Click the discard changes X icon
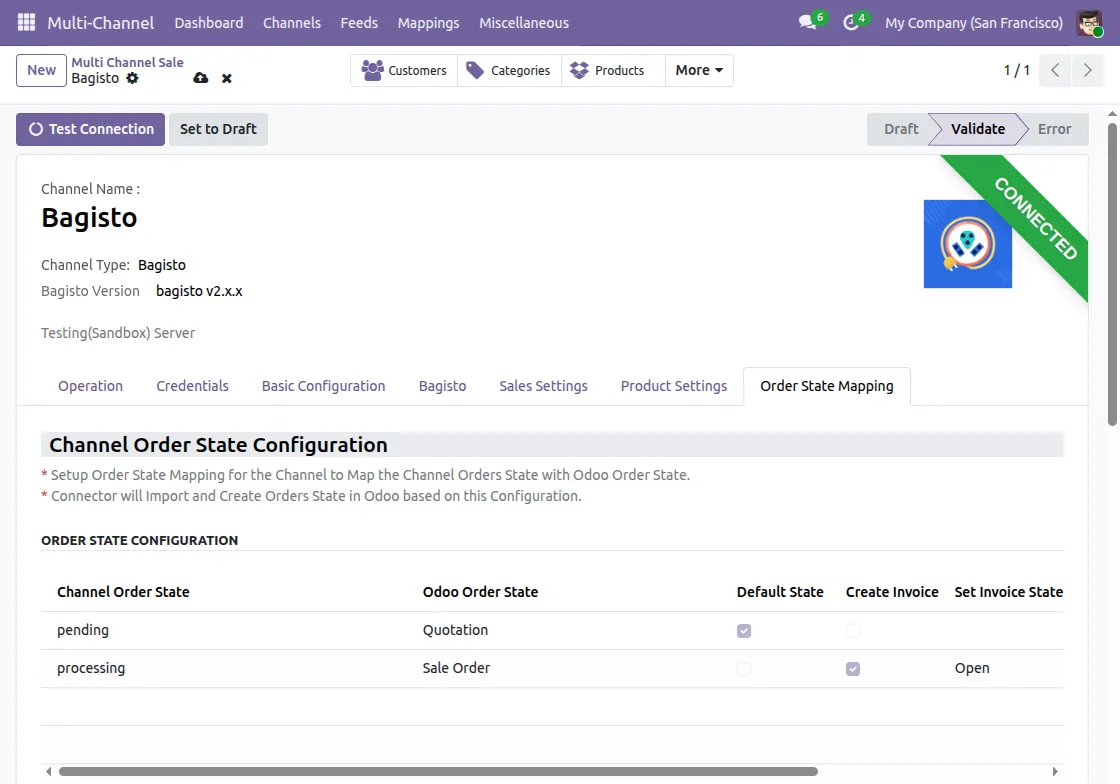 click(226, 79)
